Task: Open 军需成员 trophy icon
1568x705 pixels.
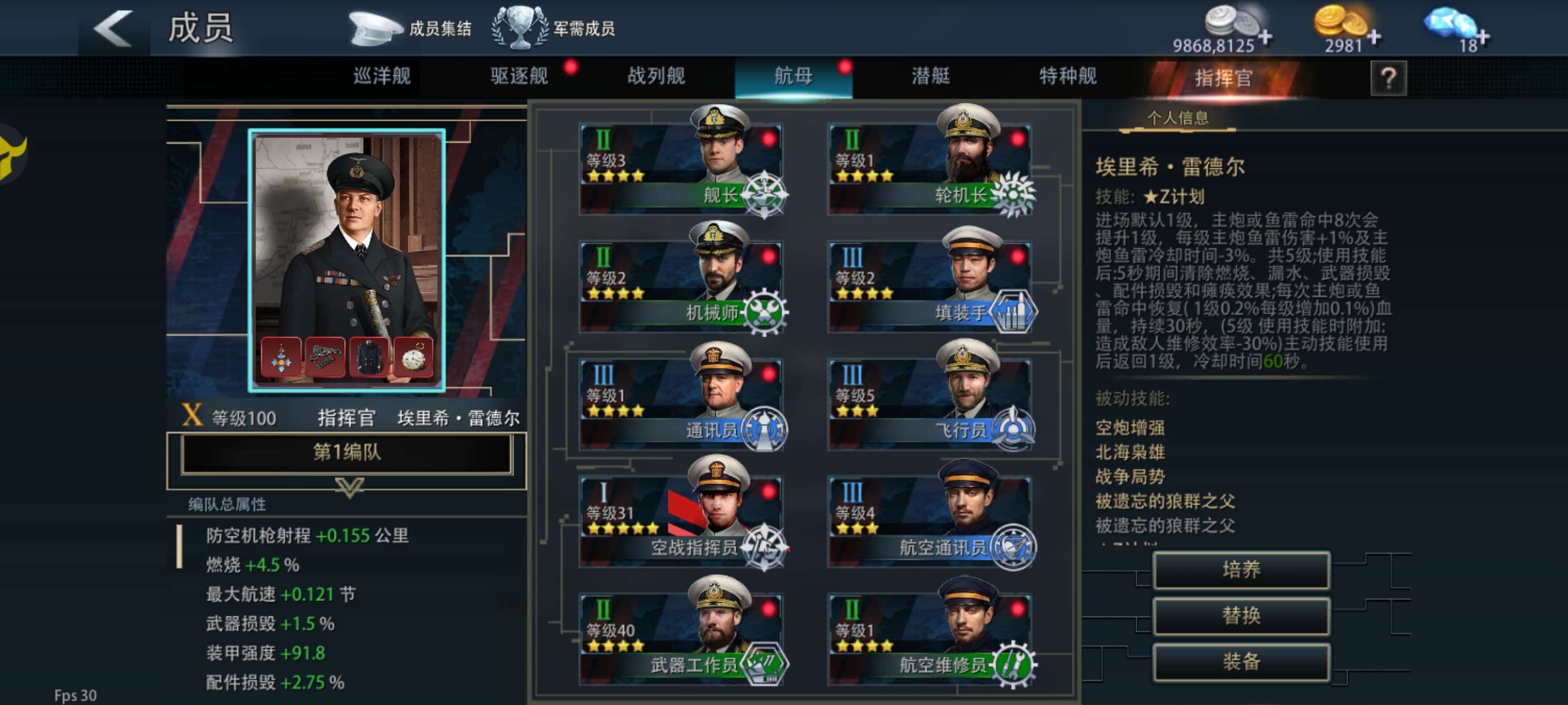Action: pyautogui.click(x=520, y=27)
